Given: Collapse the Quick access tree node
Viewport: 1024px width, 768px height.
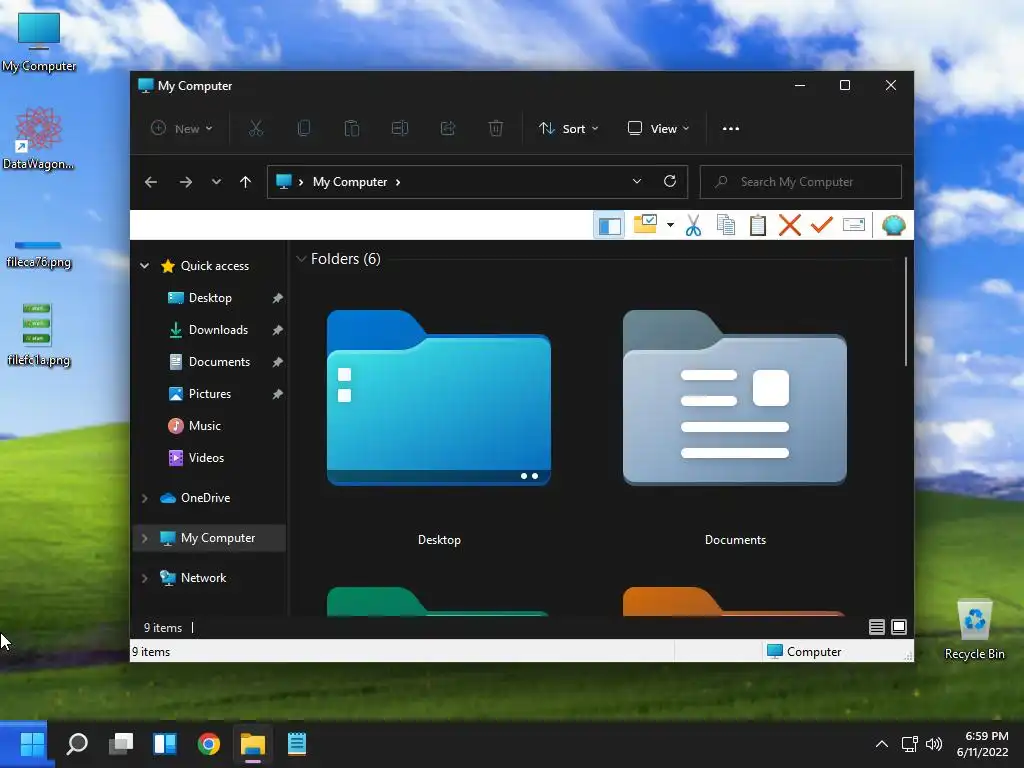Looking at the screenshot, I should click(144, 266).
